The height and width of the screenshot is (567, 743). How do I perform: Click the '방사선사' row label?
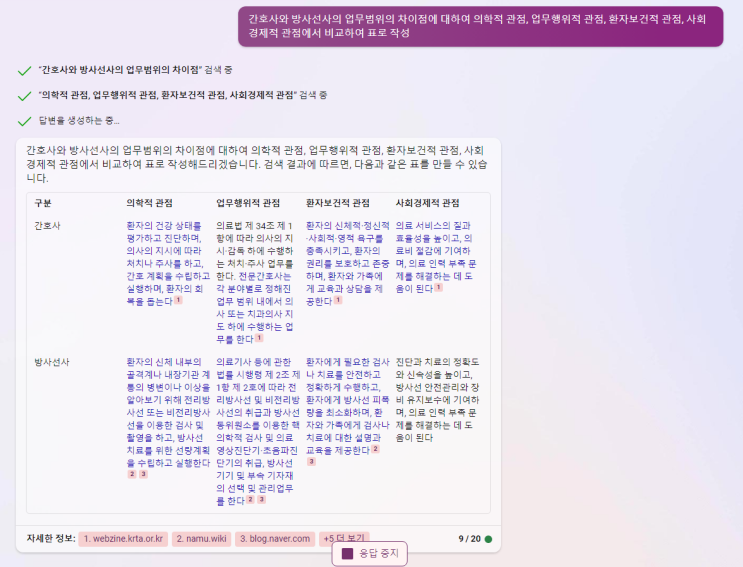(52, 362)
